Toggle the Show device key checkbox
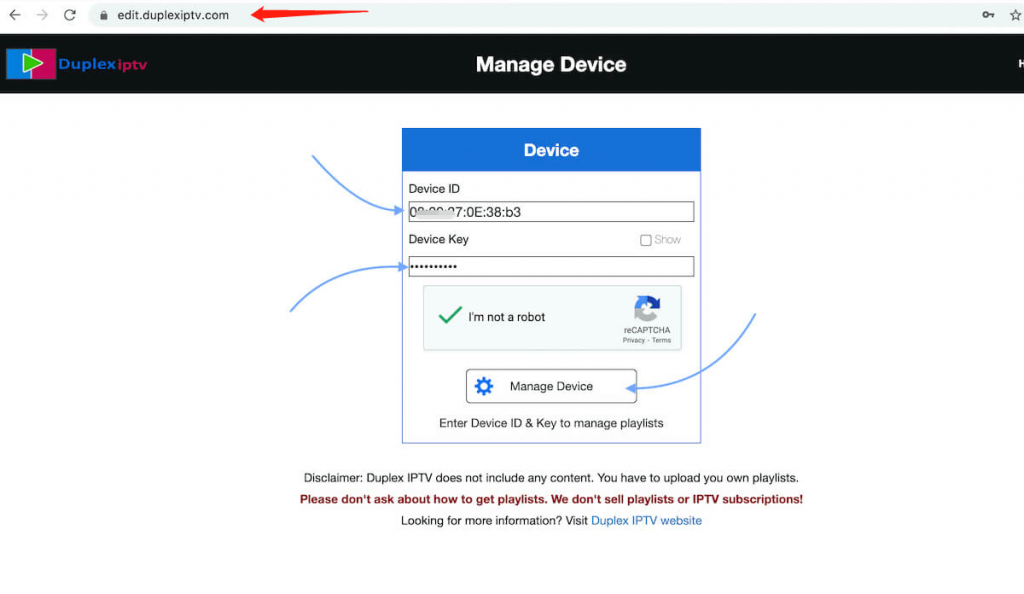The image size is (1024, 594). pyautogui.click(x=646, y=240)
